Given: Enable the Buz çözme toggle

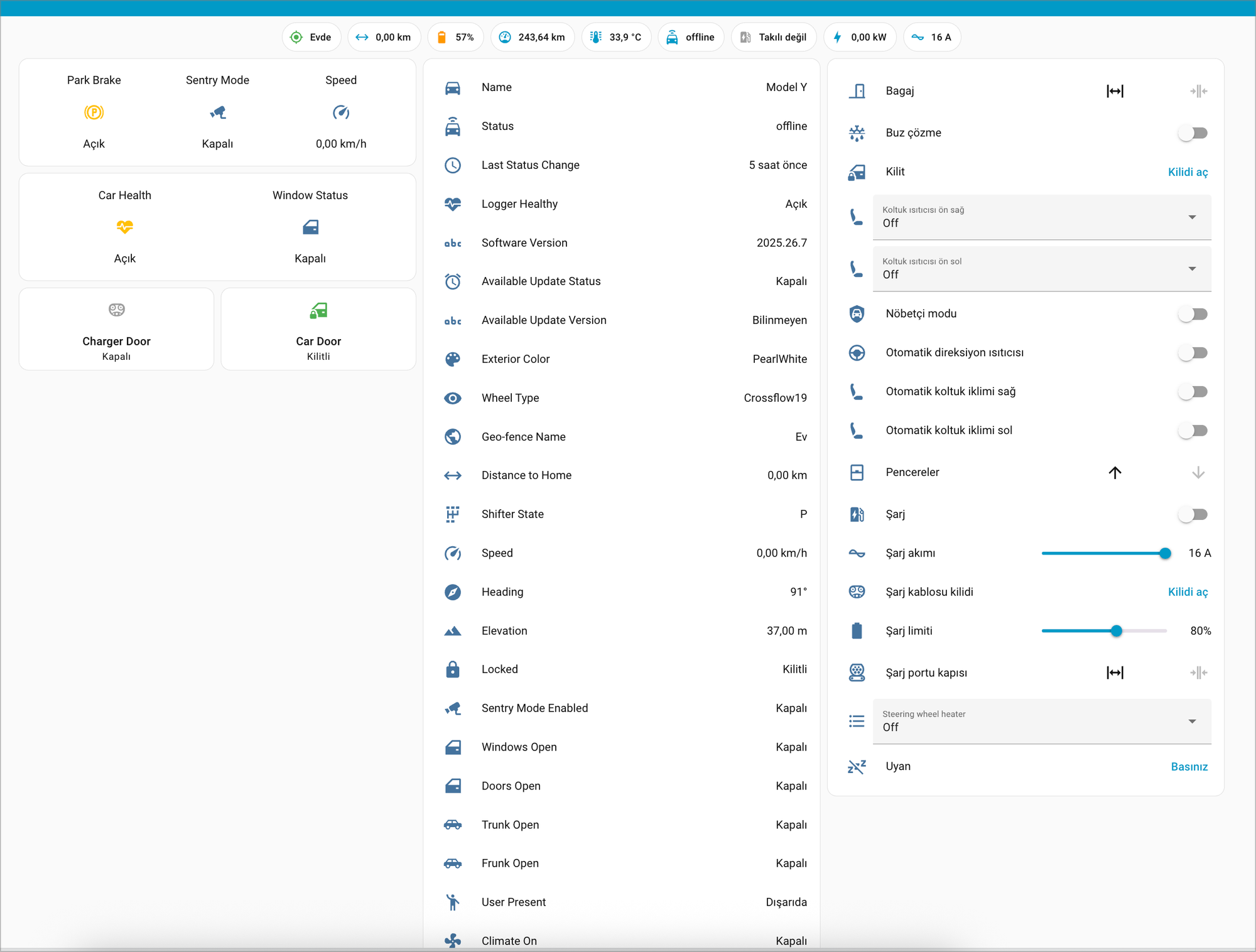Looking at the screenshot, I should coord(1193,133).
